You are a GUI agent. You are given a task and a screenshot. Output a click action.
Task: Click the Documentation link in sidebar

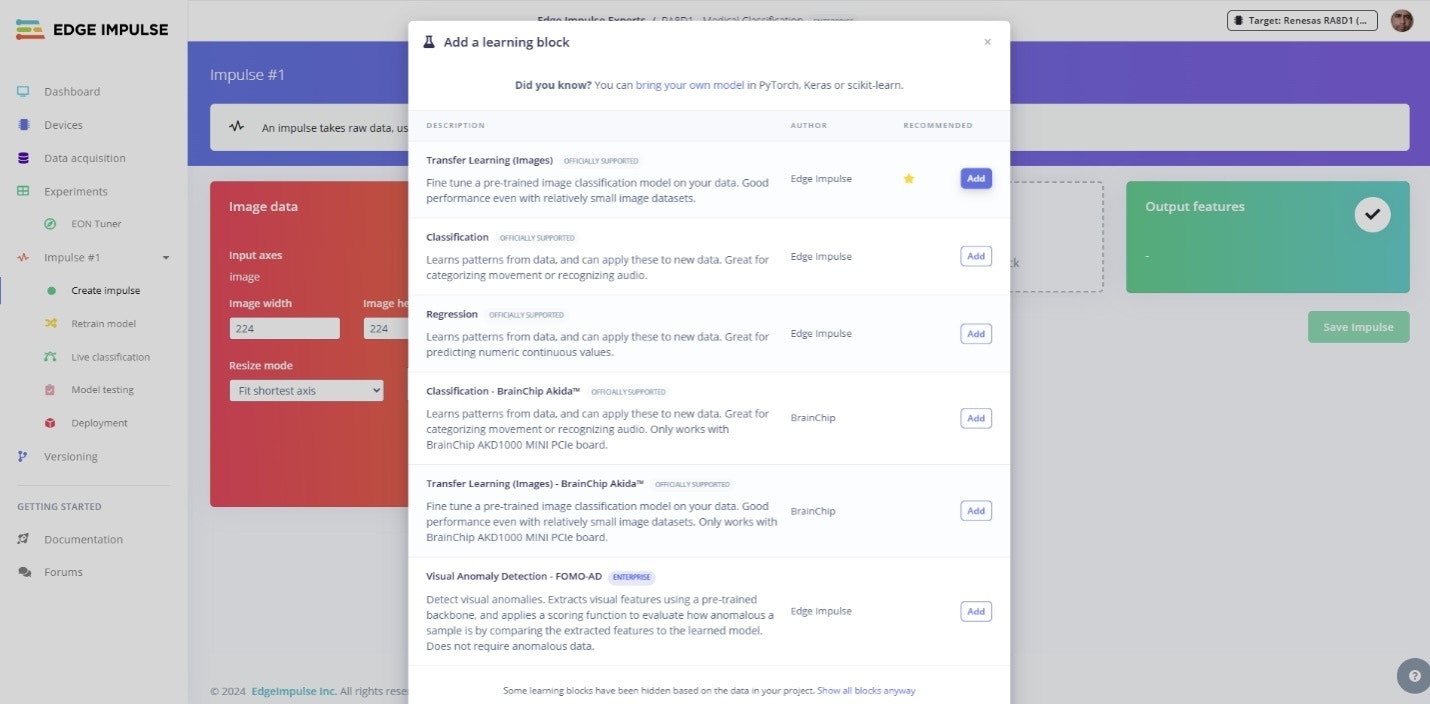pyautogui.click(x=83, y=539)
